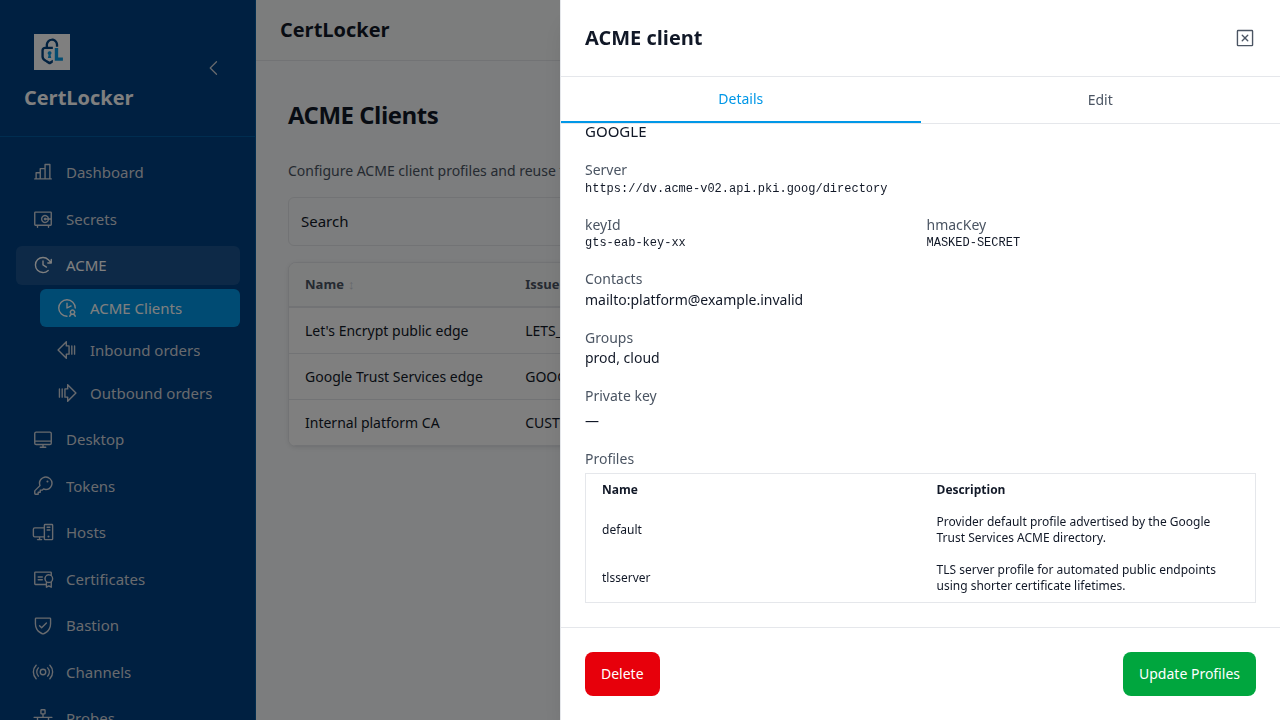Image resolution: width=1280 pixels, height=720 pixels.
Task: Click keyId value gts-eab-key-xx
Action: tap(635, 242)
